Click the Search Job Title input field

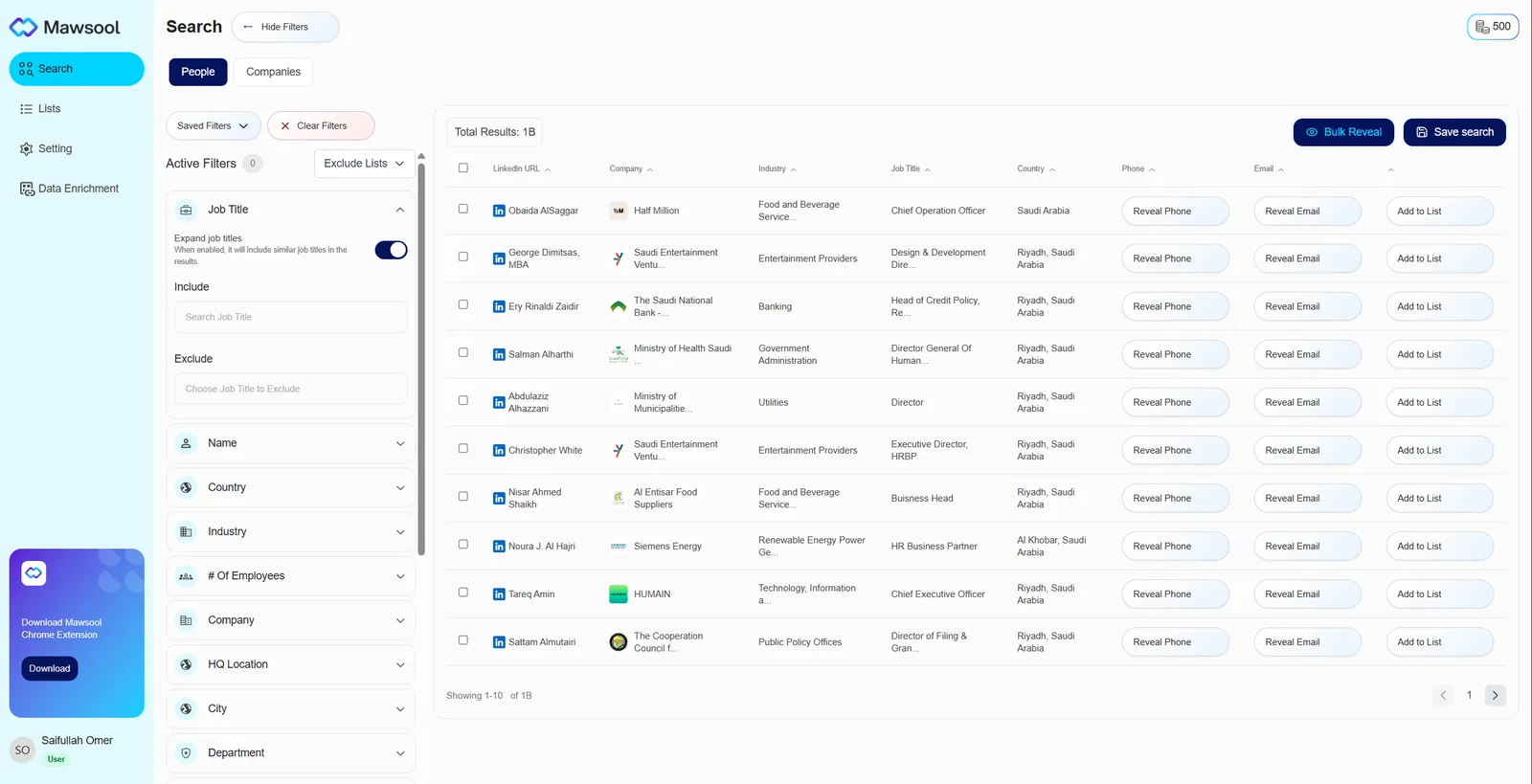(x=291, y=317)
